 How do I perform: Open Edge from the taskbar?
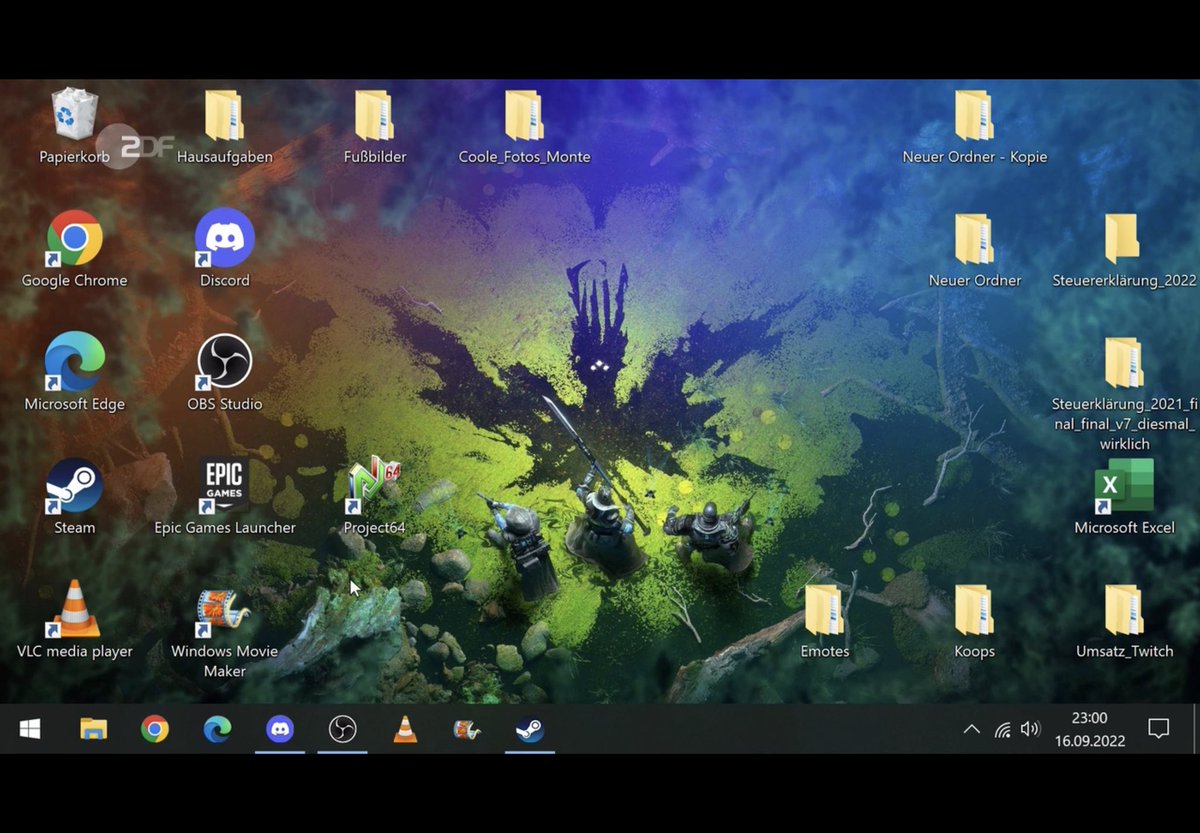[217, 730]
